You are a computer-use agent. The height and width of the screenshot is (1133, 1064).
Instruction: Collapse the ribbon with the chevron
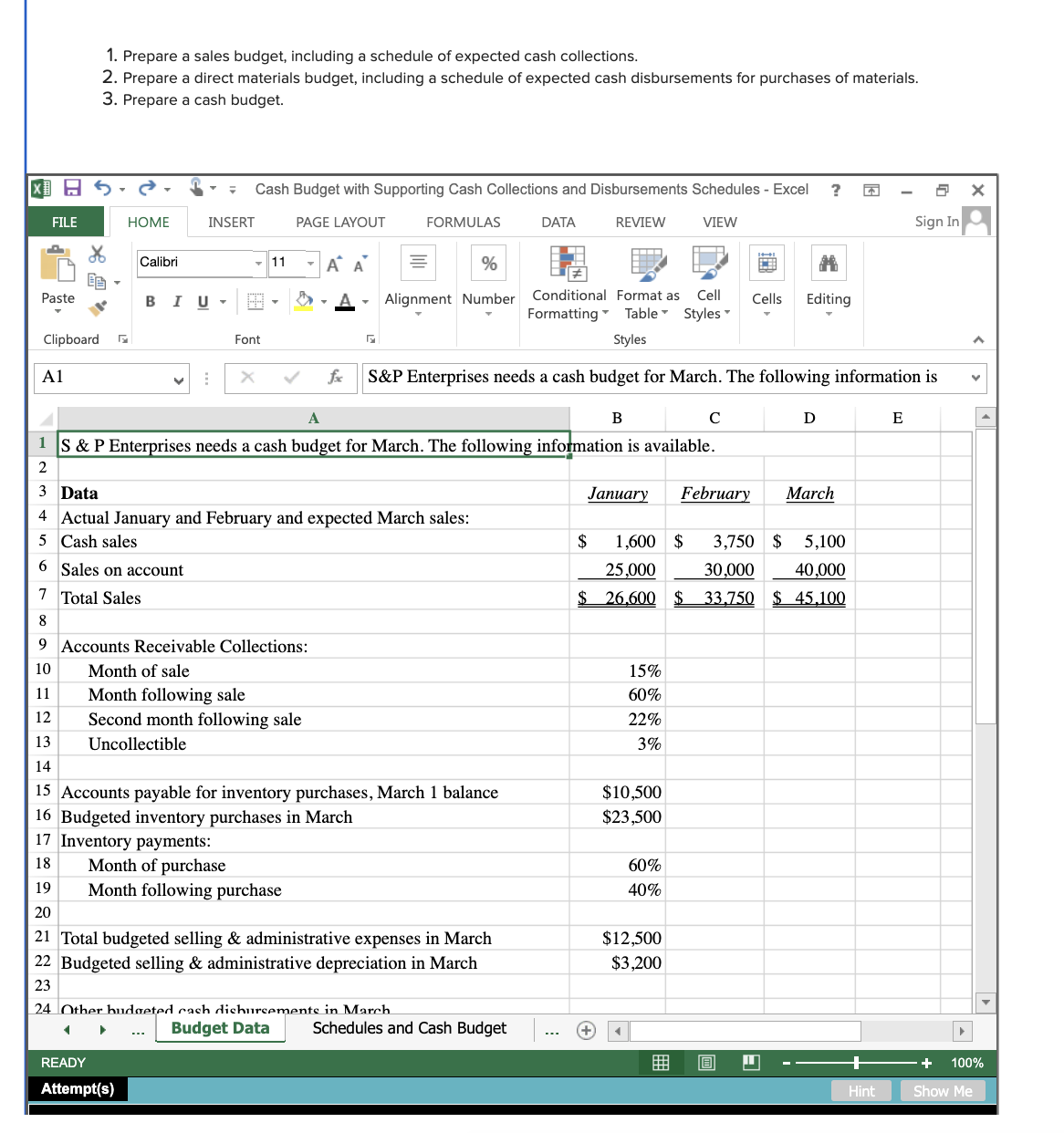tap(978, 339)
